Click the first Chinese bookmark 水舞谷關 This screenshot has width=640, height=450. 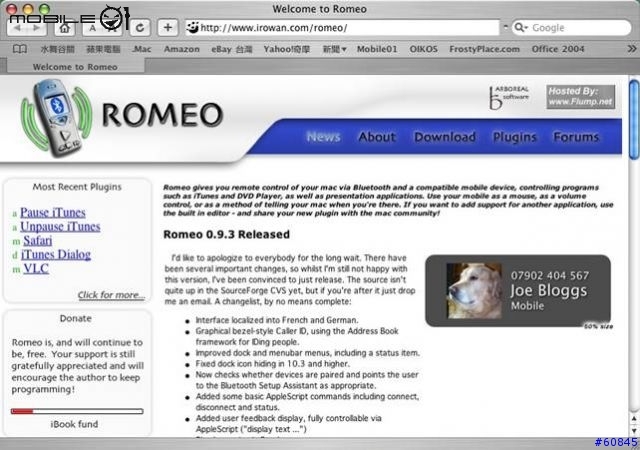pyautogui.click(x=58, y=49)
